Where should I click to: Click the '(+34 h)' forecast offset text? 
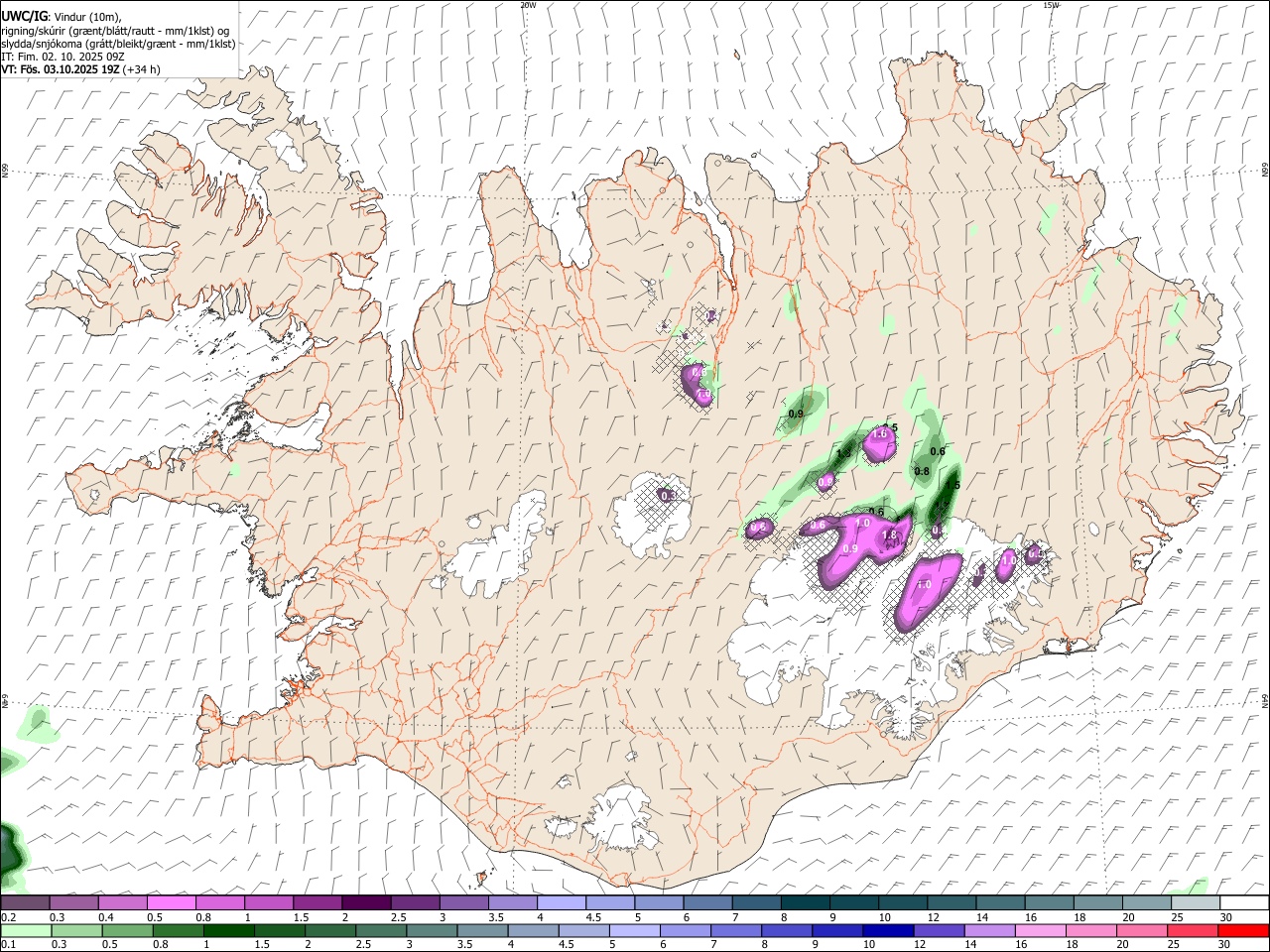142,69
